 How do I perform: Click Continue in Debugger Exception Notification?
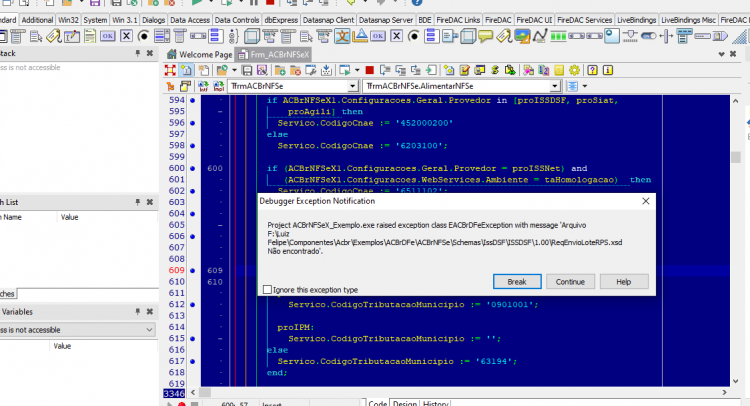(570, 282)
